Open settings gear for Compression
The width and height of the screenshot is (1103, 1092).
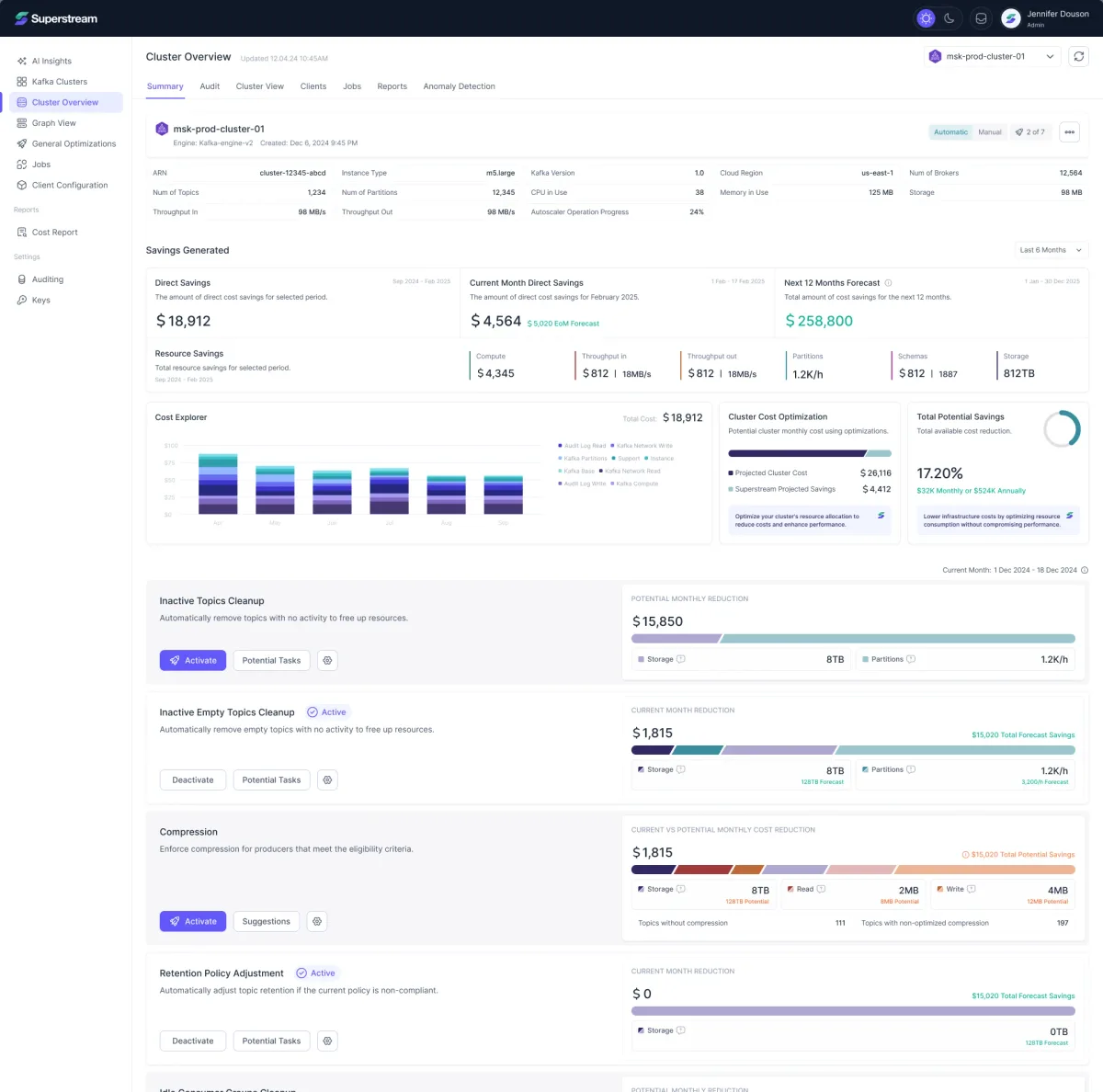[x=317, y=921]
